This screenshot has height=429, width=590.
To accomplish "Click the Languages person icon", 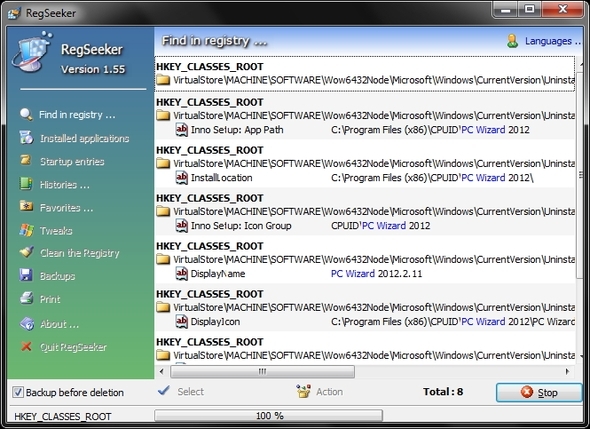I will pyautogui.click(x=512, y=41).
